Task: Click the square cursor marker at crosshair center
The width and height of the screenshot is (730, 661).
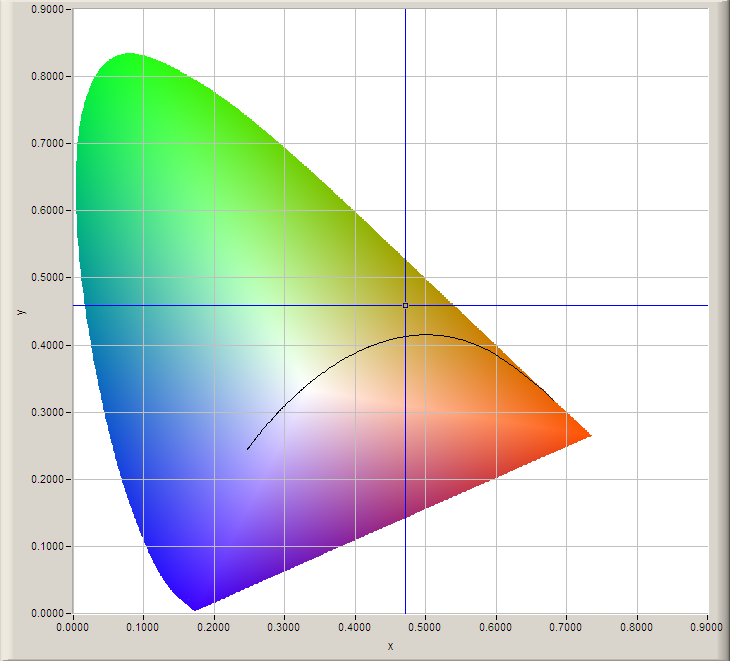Action: pos(405,305)
